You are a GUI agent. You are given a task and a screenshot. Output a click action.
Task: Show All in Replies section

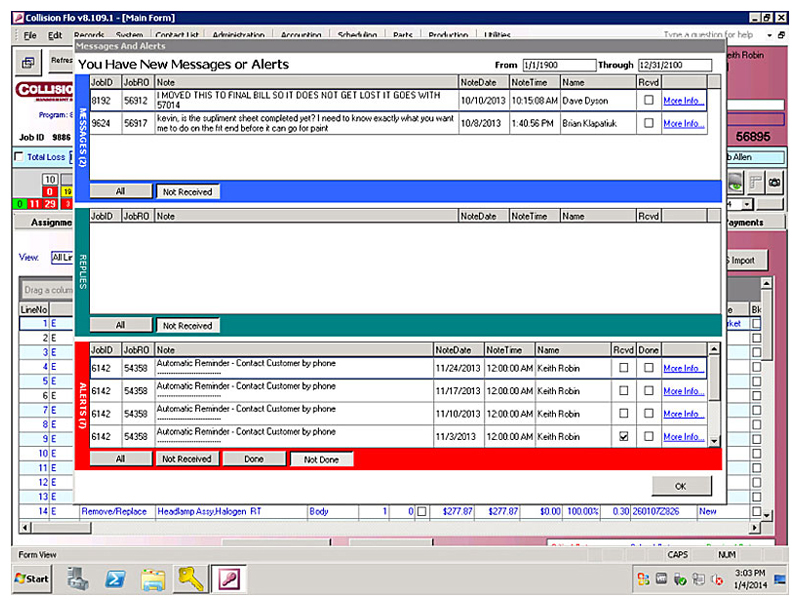121,325
